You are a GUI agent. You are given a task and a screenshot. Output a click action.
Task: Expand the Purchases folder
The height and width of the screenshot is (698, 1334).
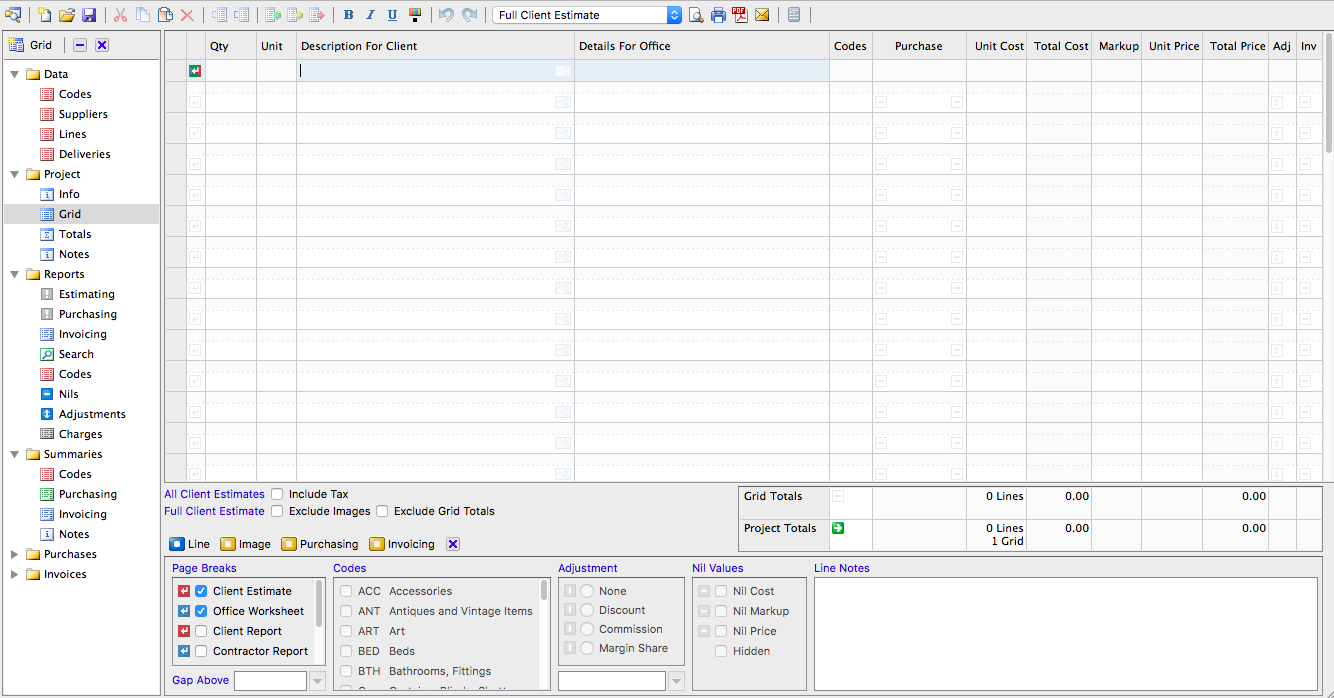point(15,554)
